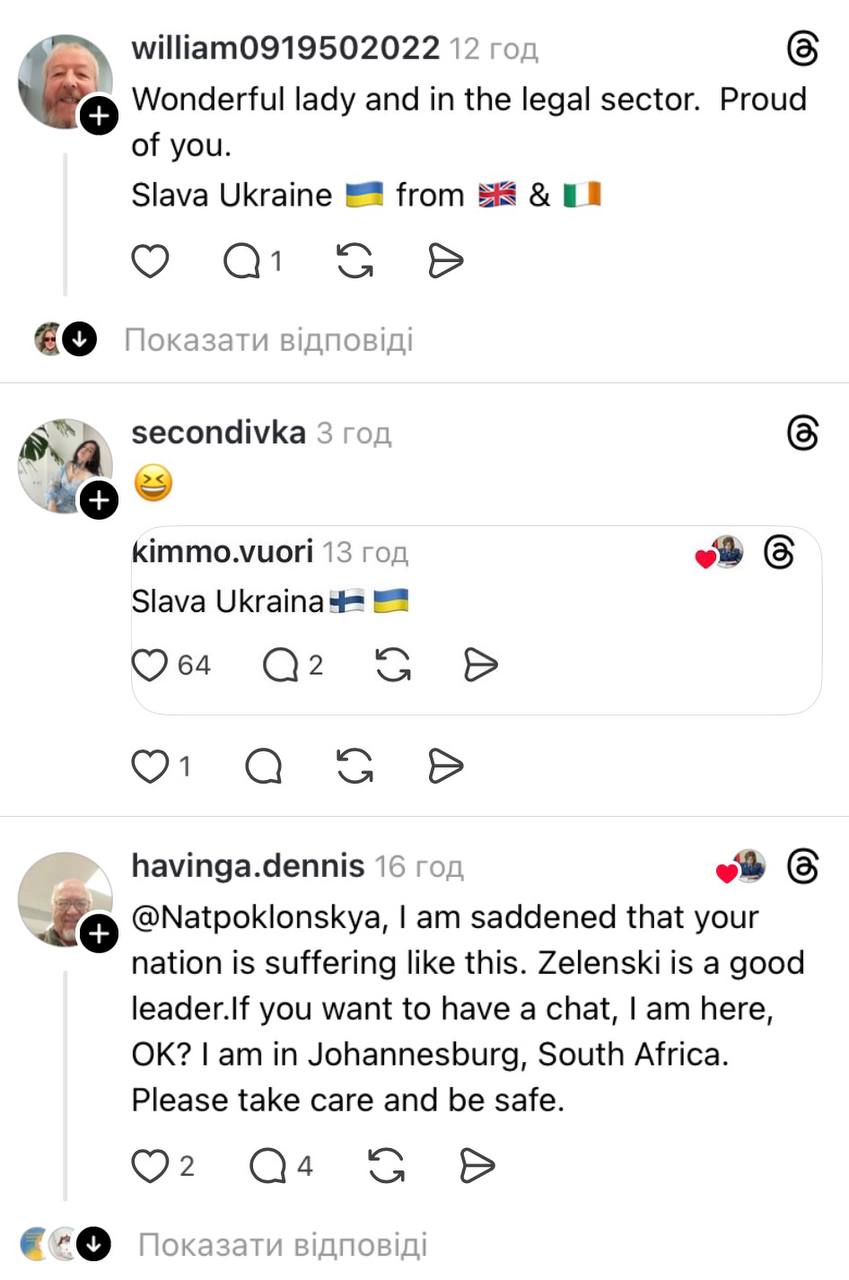Expand replies under havinga.dennis's comment
The width and height of the screenshot is (849, 1280).
(x=282, y=1245)
